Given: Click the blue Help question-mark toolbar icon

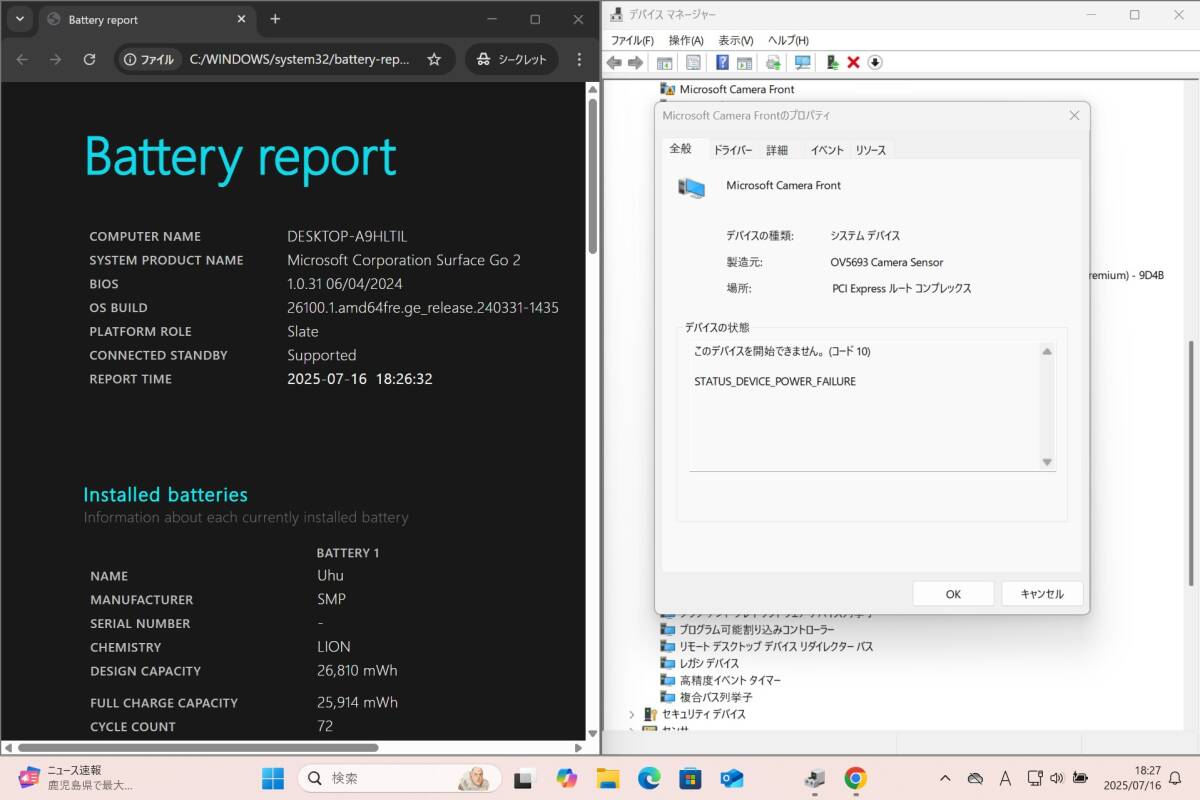Looking at the screenshot, I should [x=722, y=62].
